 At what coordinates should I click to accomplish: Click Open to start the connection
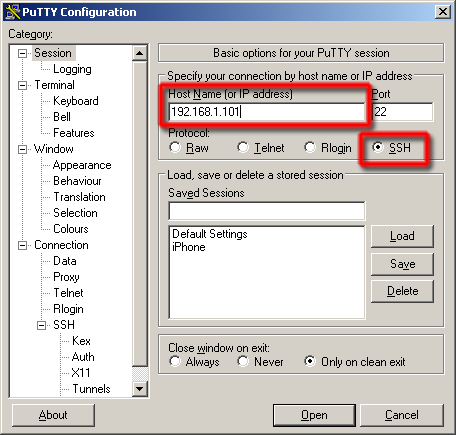(x=314, y=415)
